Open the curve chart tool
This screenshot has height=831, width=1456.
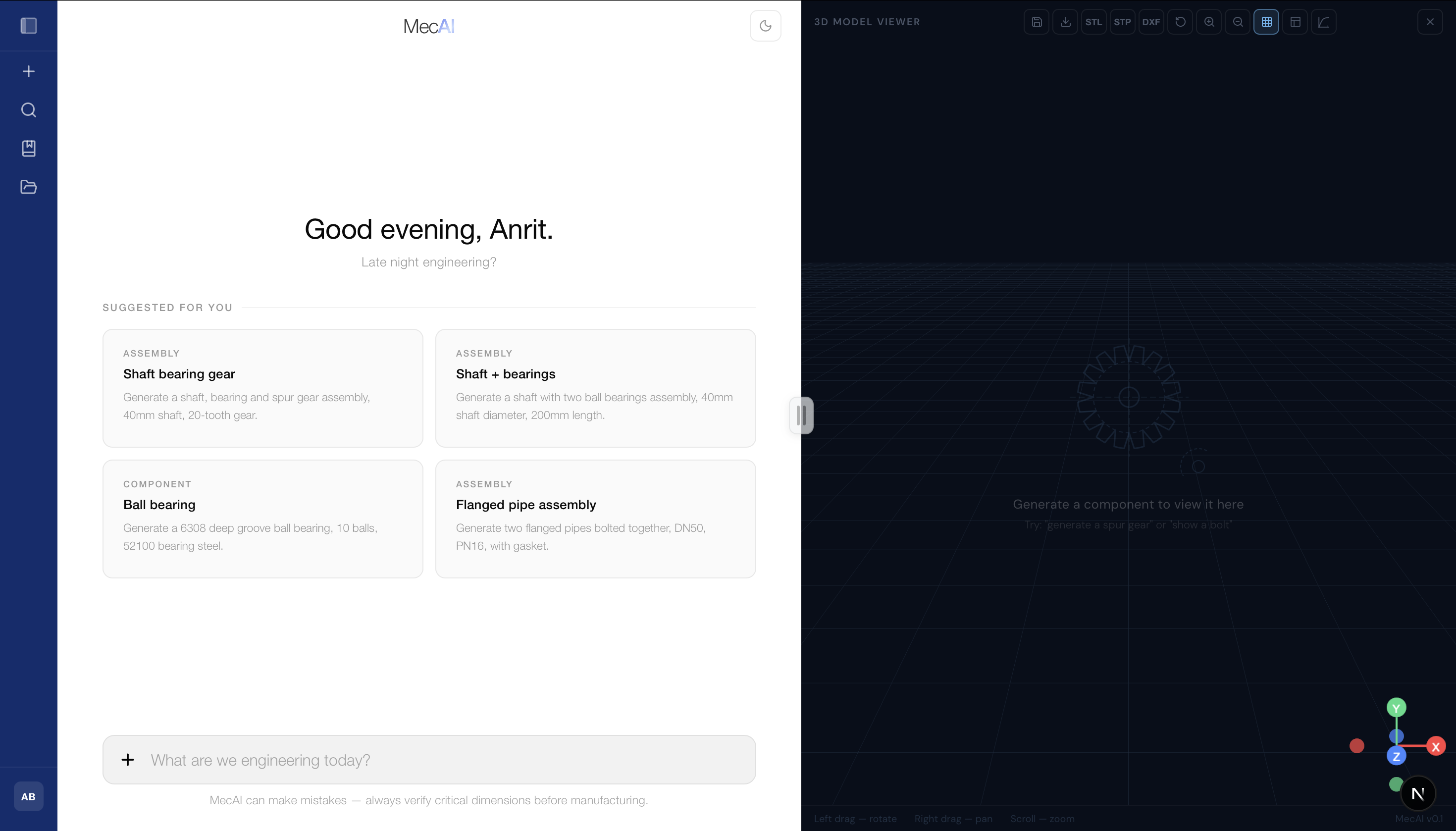pyautogui.click(x=1324, y=22)
